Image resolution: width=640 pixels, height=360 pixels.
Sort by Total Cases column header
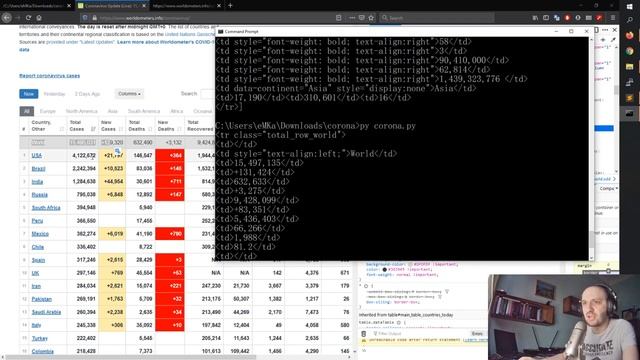pyautogui.click(x=82, y=126)
